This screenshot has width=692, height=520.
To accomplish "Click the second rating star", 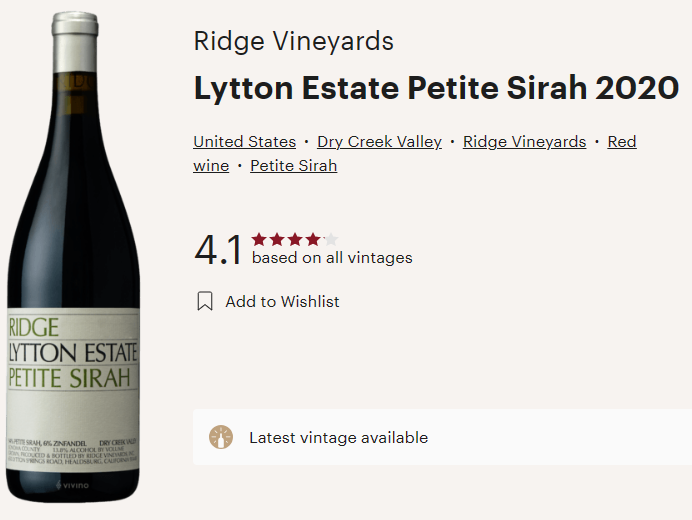I will 278,239.
